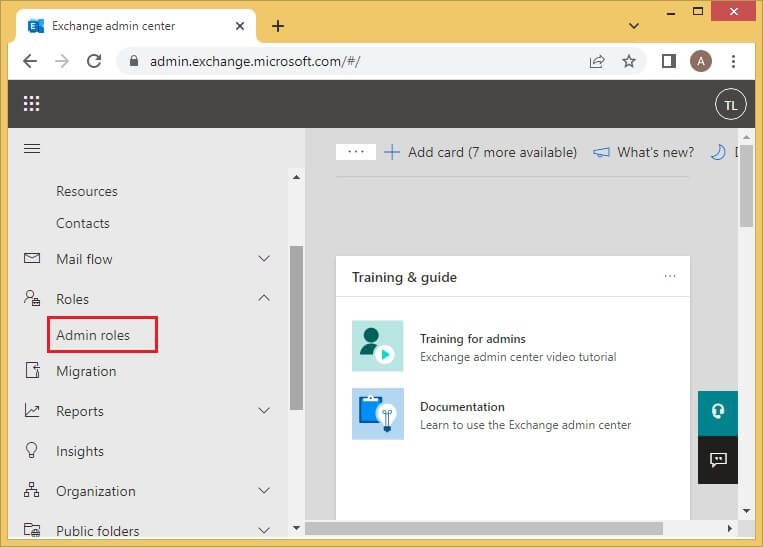Click the plus icon beside Add card
This screenshot has height=547, width=763.
point(392,152)
